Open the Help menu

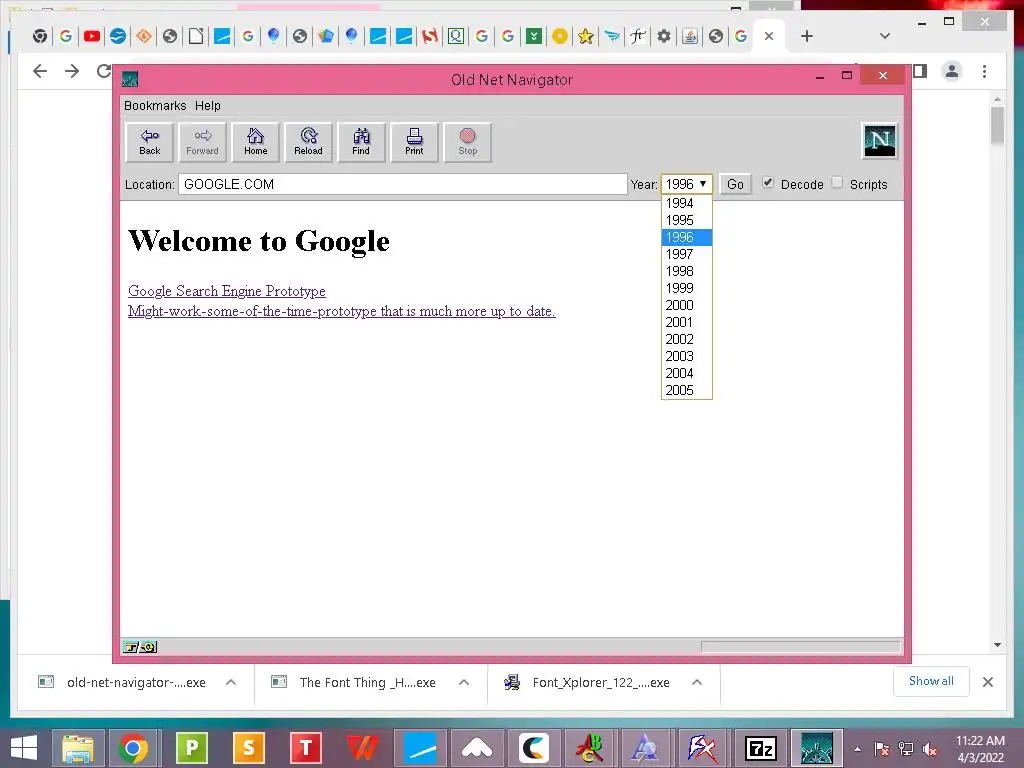coord(208,105)
